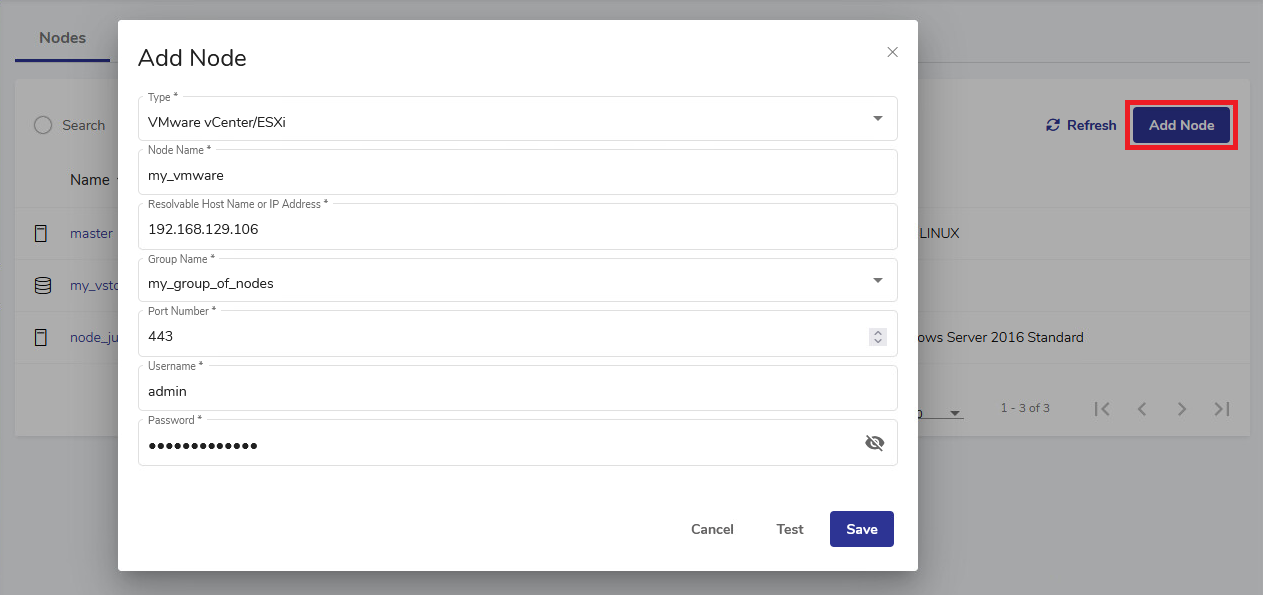
Task: Switch to the Nodes tab
Action: 62,38
